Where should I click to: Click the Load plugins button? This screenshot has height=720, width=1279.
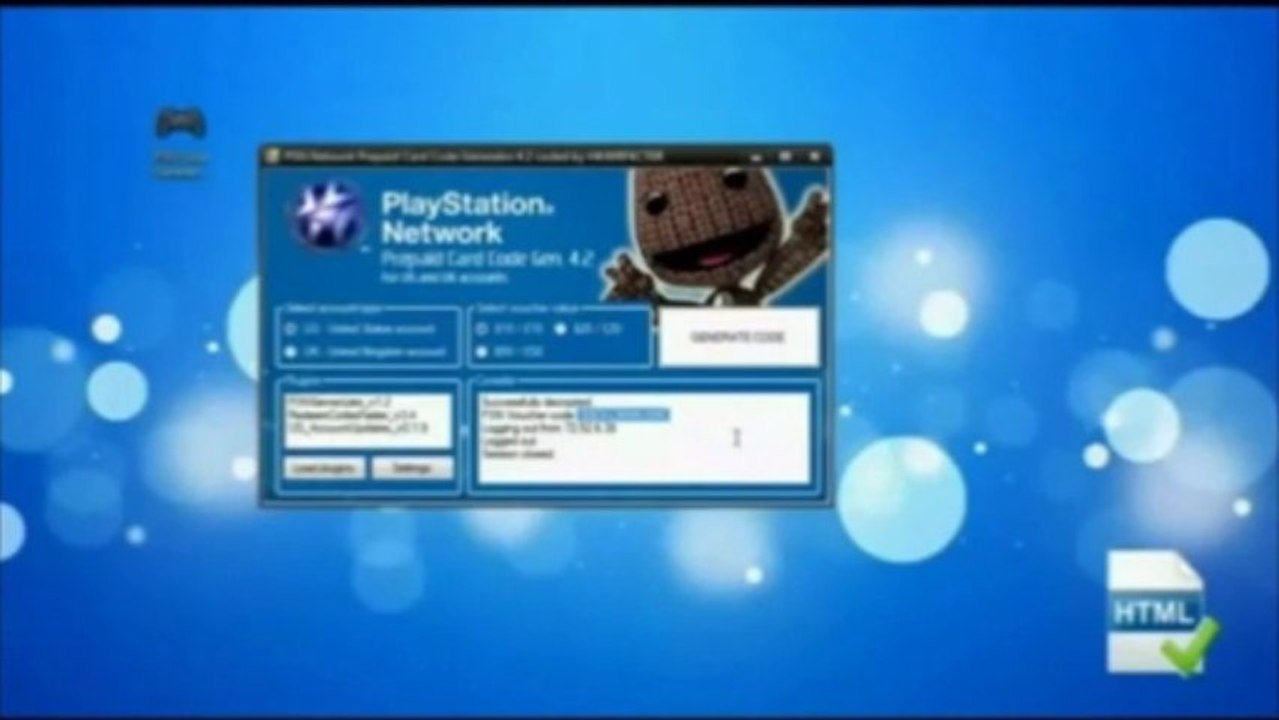point(324,468)
